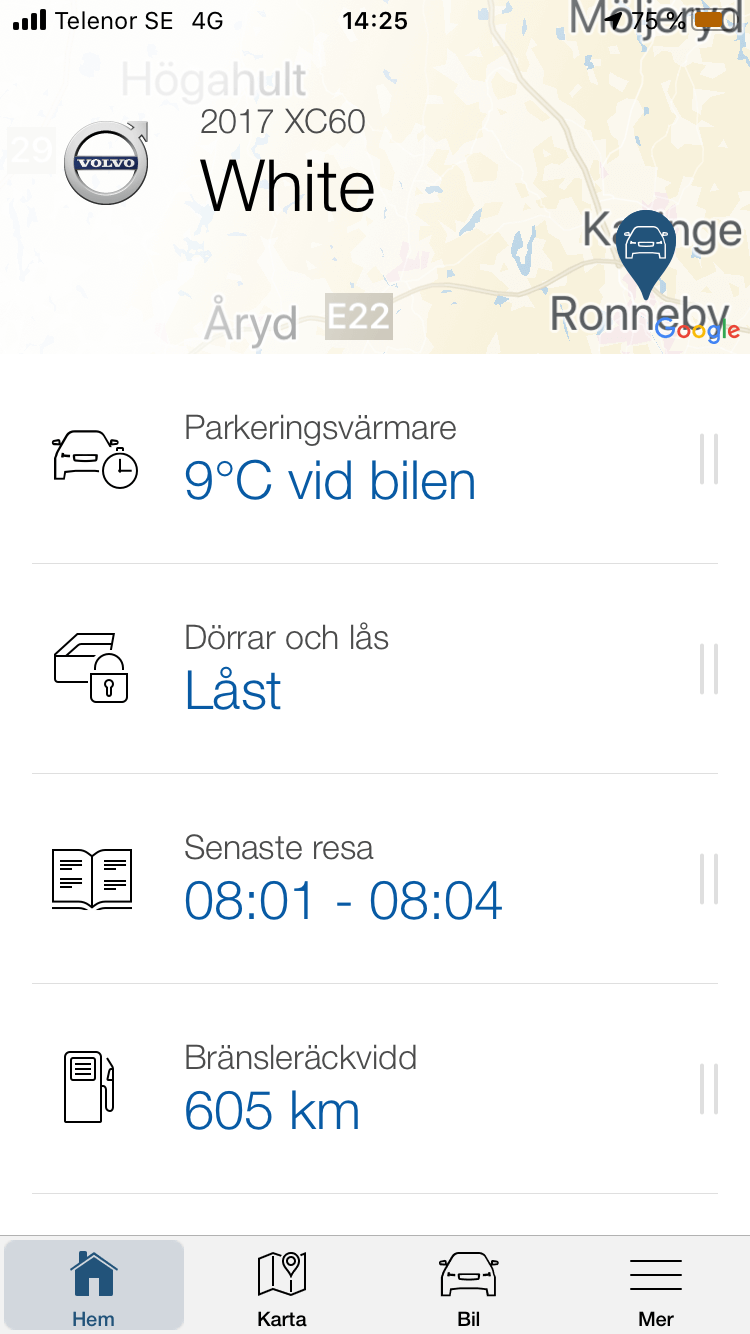The height and width of the screenshot is (1334, 750).
Task: Tap the 605 km fuel range value
Action: pyautogui.click(x=272, y=1111)
